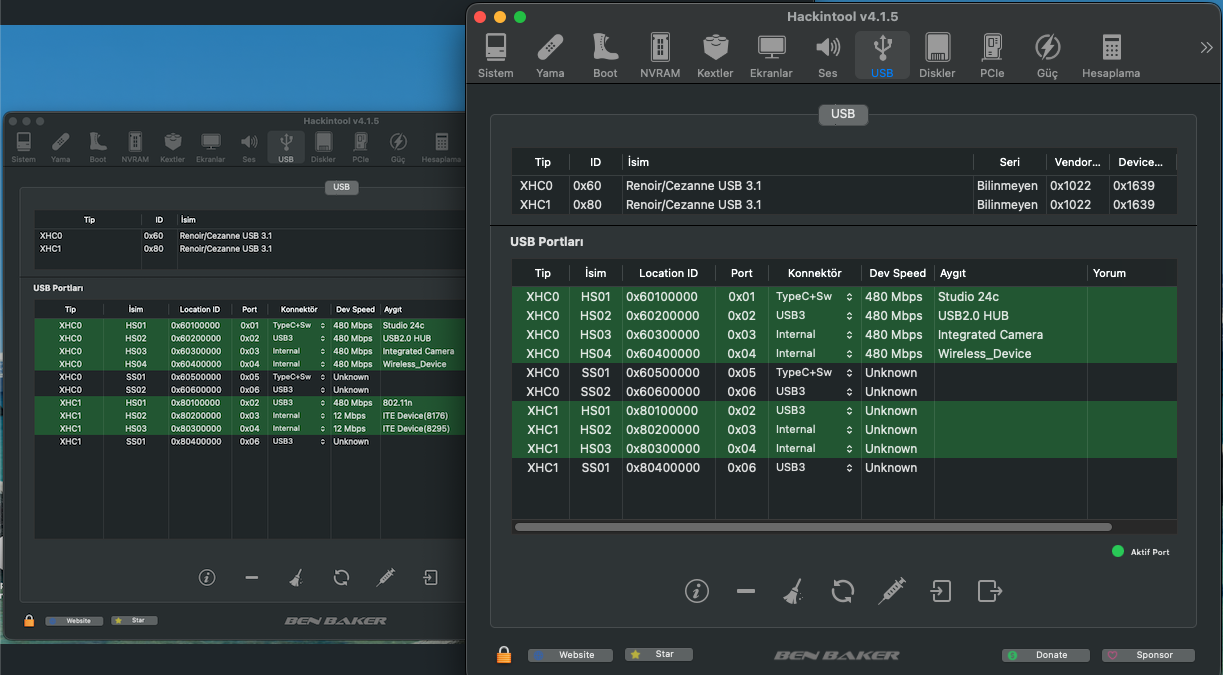Viewport: 1223px width, 675px height.
Task: Click the horizontal scrollbar under the ports table
Action: click(x=812, y=527)
